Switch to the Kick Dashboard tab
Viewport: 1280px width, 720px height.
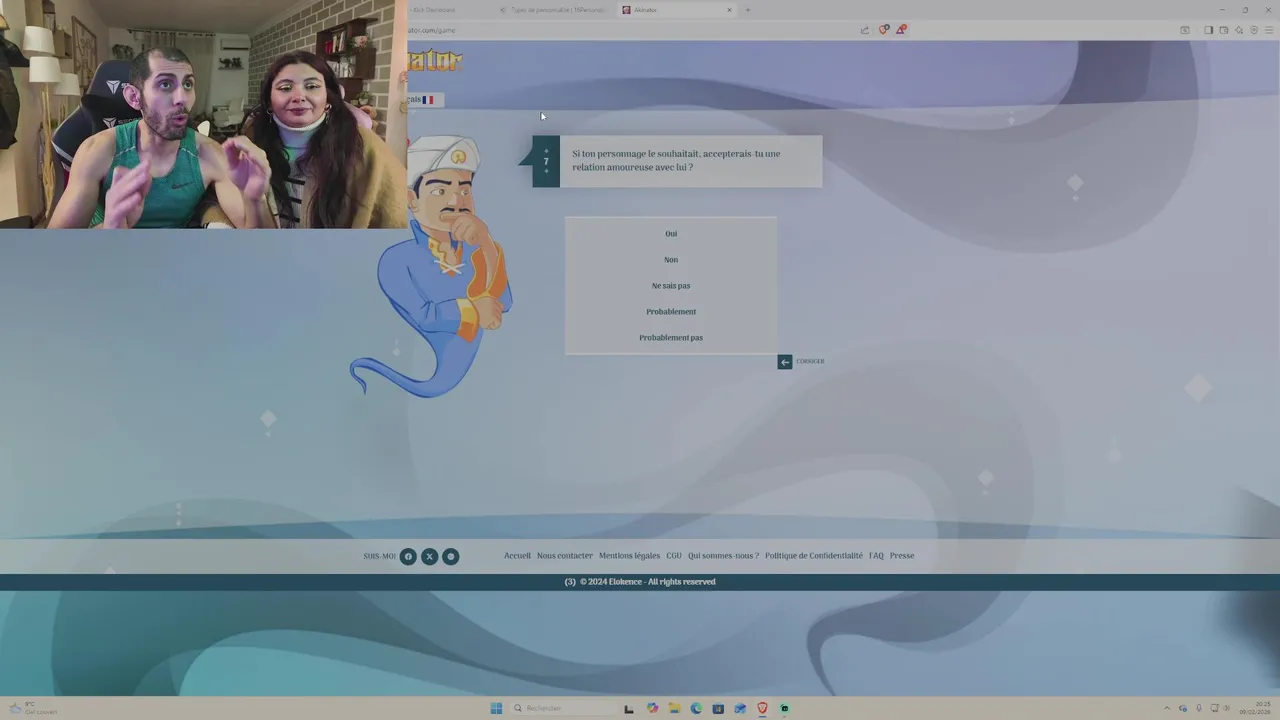click(x=435, y=10)
